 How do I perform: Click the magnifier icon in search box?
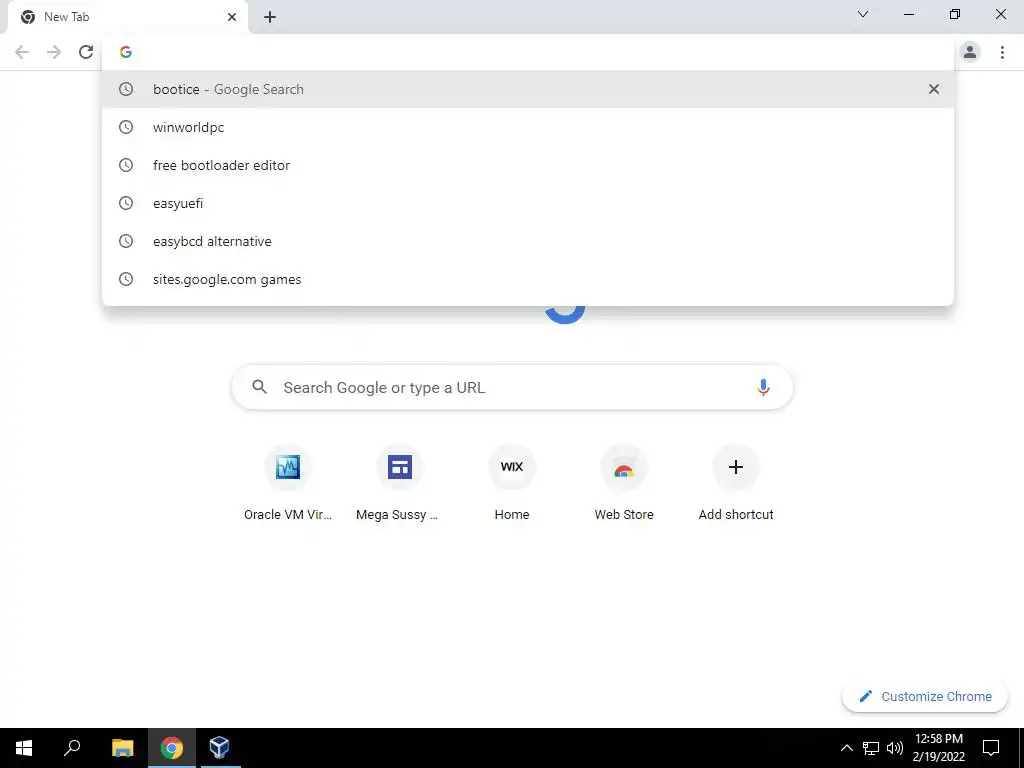click(259, 387)
